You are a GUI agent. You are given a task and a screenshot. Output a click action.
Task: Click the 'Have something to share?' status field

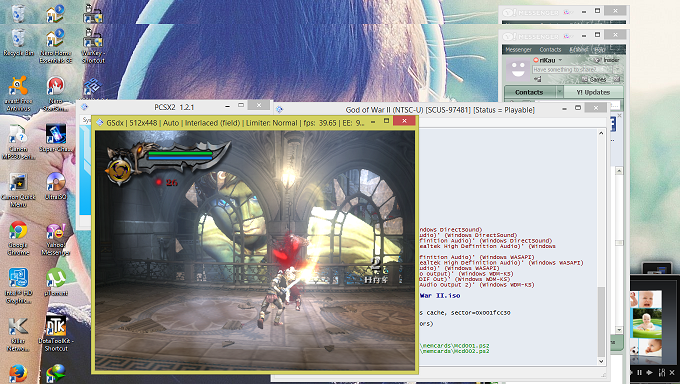click(x=572, y=69)
